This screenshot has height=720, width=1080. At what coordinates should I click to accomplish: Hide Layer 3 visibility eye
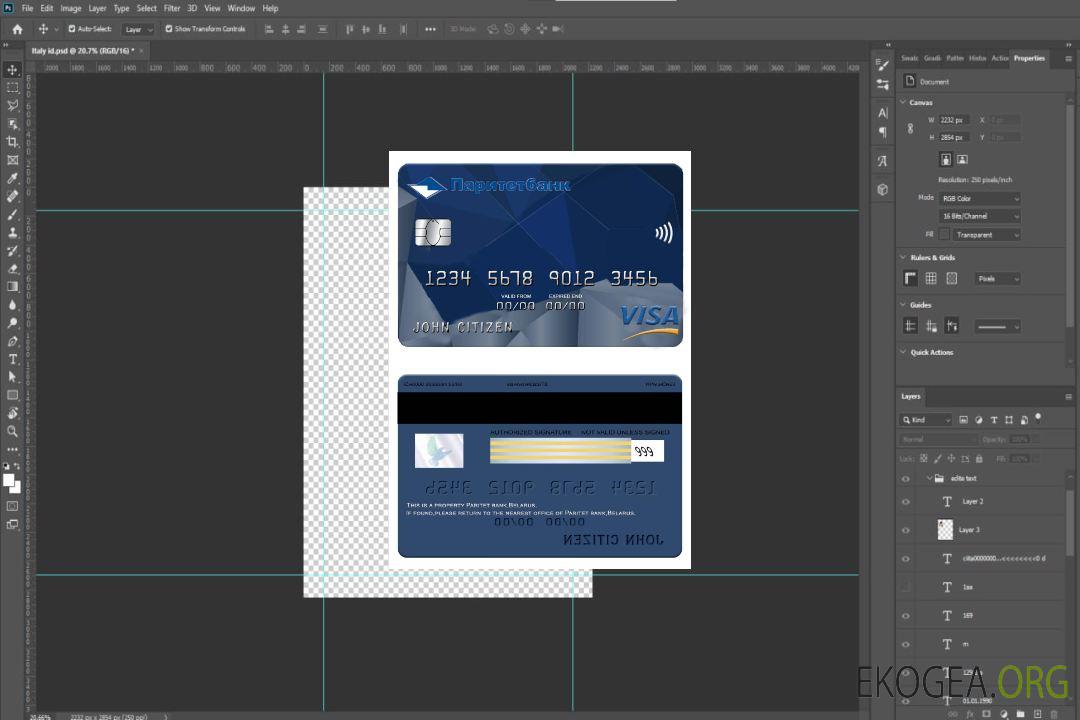(x=906, y=531)
